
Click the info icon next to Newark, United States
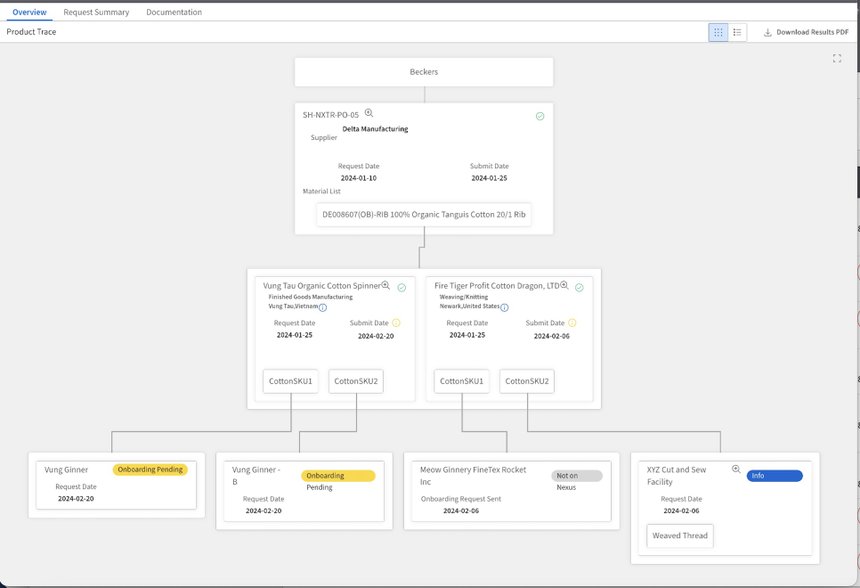pyautogui.click(x=504, y=308)
